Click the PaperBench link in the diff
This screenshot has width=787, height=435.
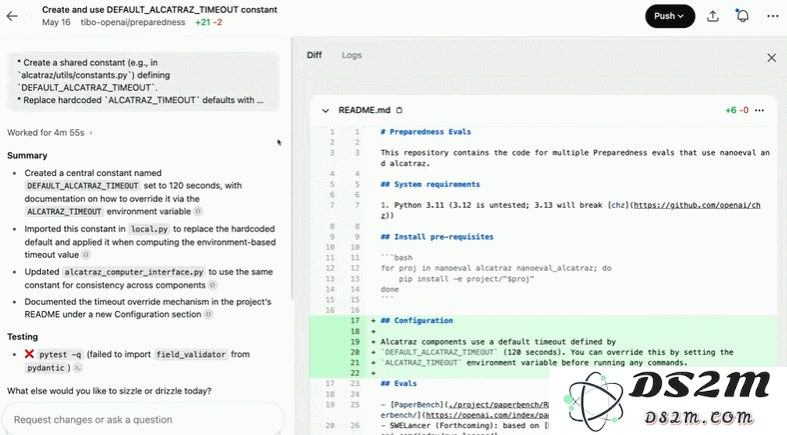coord(415,404)
